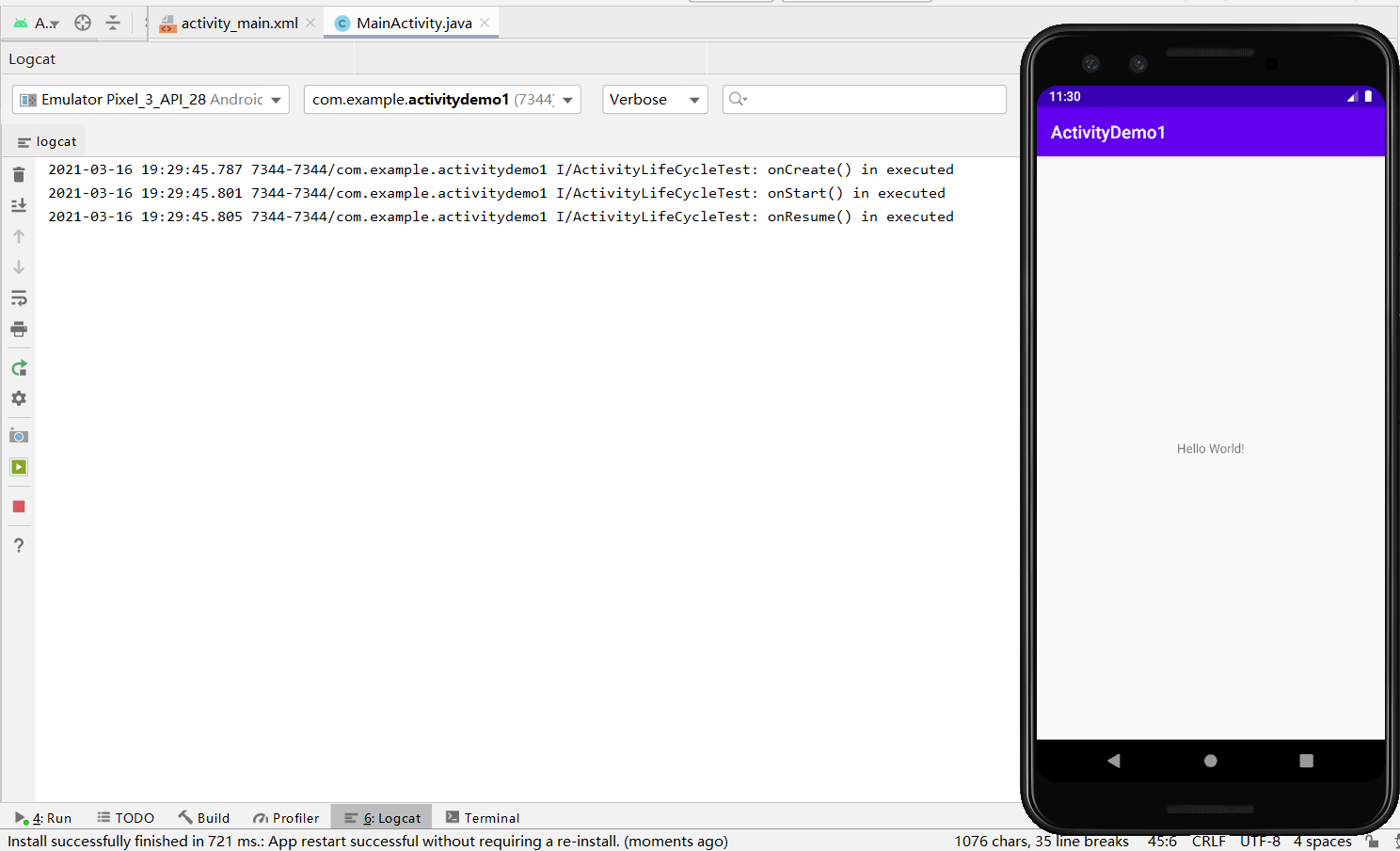Open the Terminal tool window
The height and width of the screenshot is (851, 1400).
pos(483,818)
